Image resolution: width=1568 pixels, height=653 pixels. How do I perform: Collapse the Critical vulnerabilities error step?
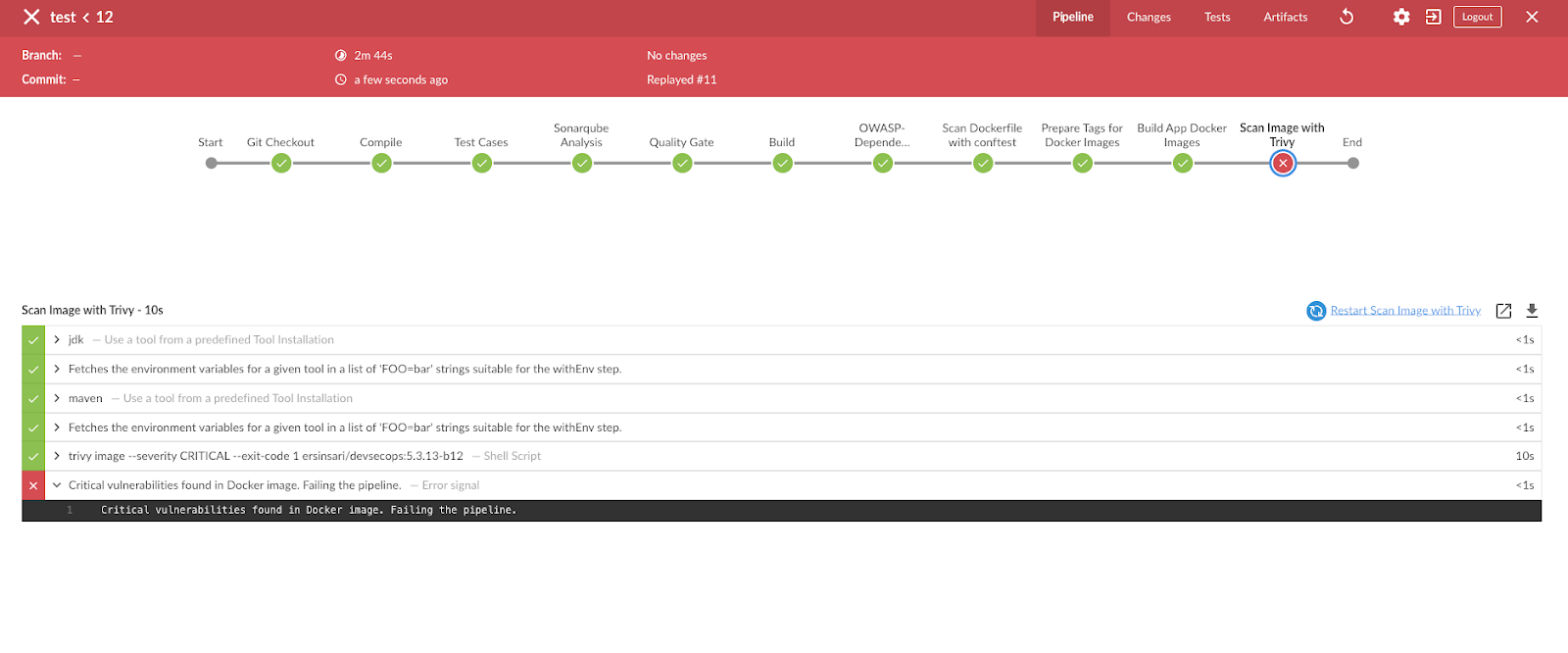click(57, 485)
